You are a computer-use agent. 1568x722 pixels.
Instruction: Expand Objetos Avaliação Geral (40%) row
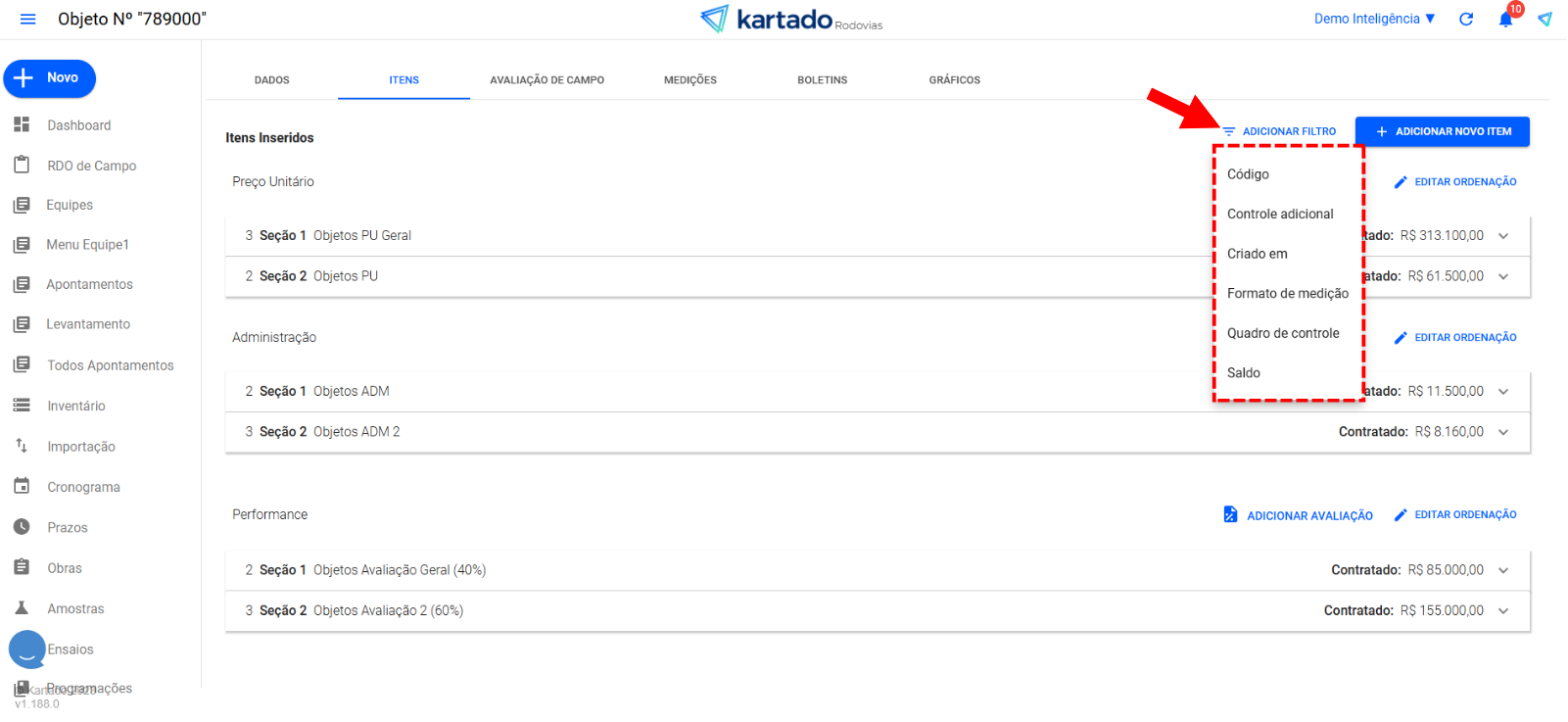pyautogui.click(x=1503, y=570)
